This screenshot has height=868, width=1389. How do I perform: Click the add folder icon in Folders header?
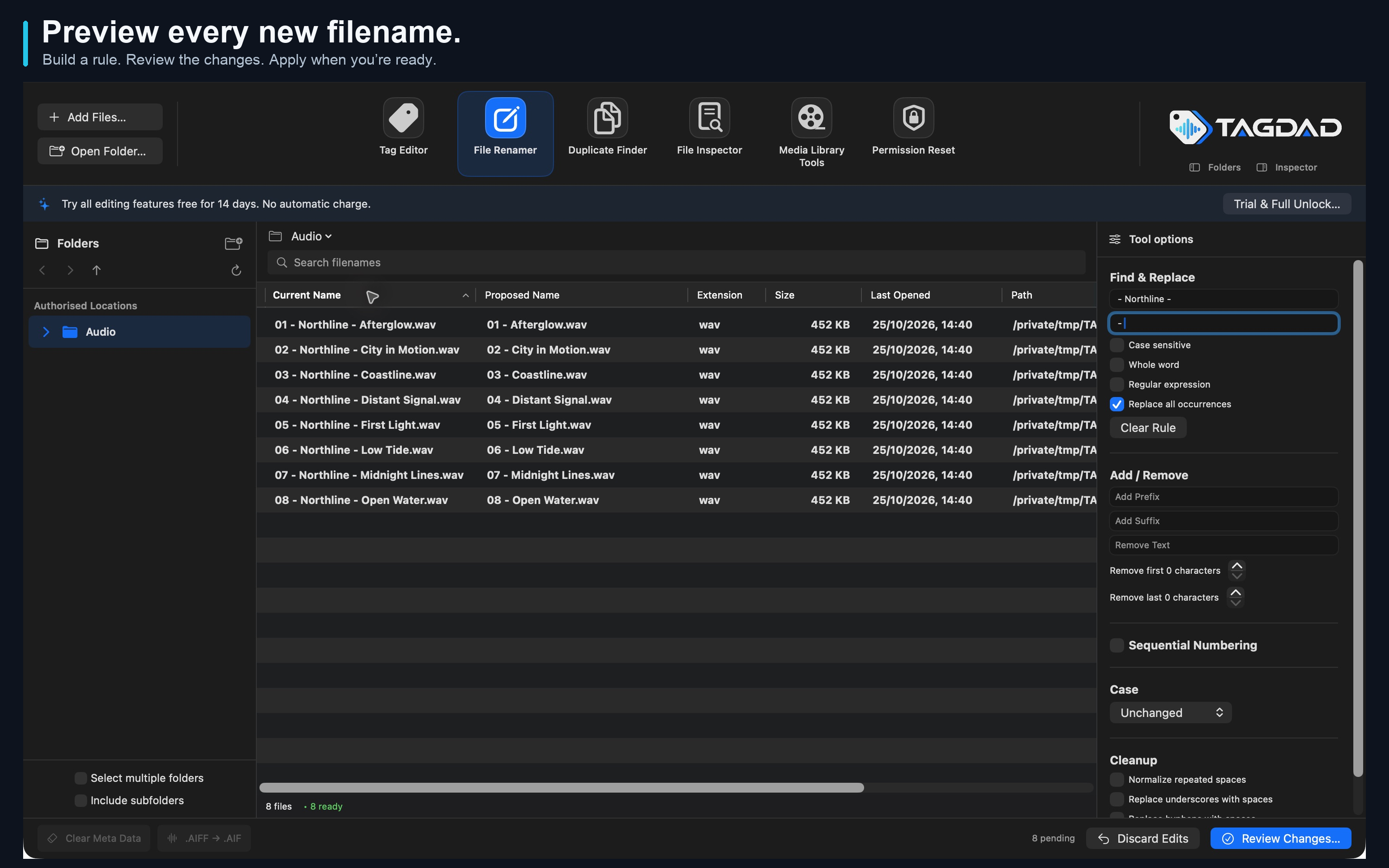(233, 244)
